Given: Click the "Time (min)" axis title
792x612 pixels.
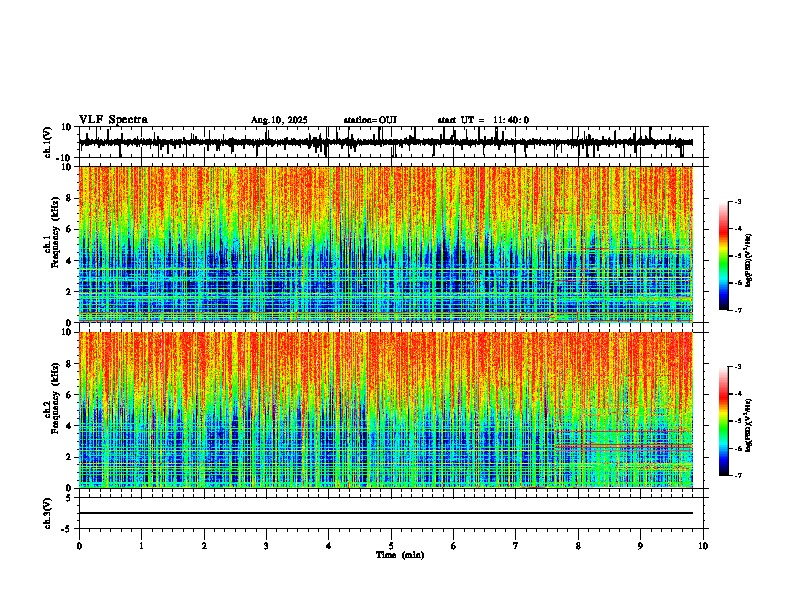Looking at the screenshot, I should pos(400,555).
